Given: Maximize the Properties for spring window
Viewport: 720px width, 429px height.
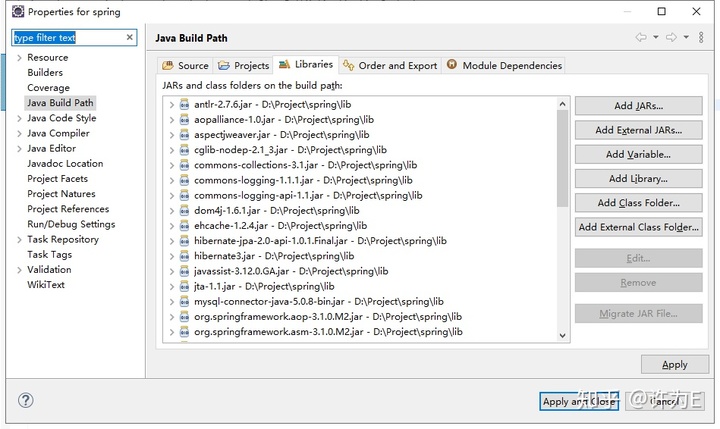Looking at the screenshot, I should pos(662,11).
